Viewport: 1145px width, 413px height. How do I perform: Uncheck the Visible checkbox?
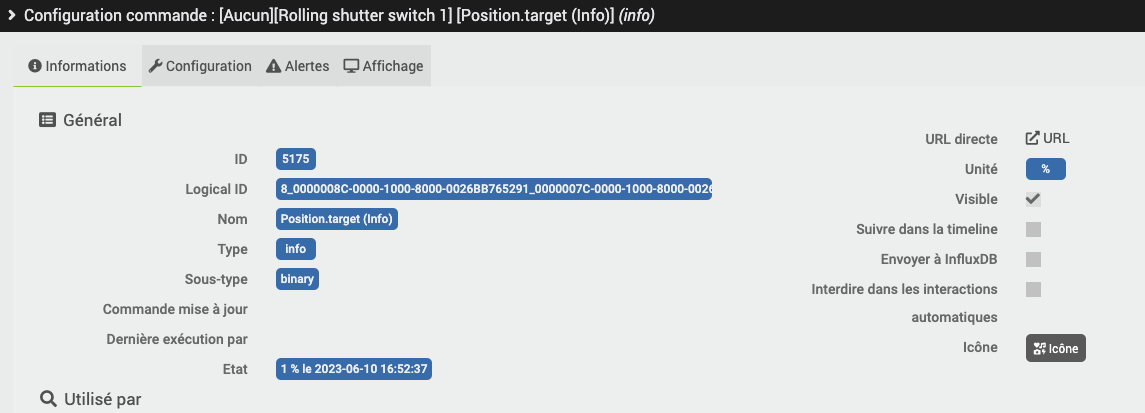pyautogui.click(x=1033, y=199)
